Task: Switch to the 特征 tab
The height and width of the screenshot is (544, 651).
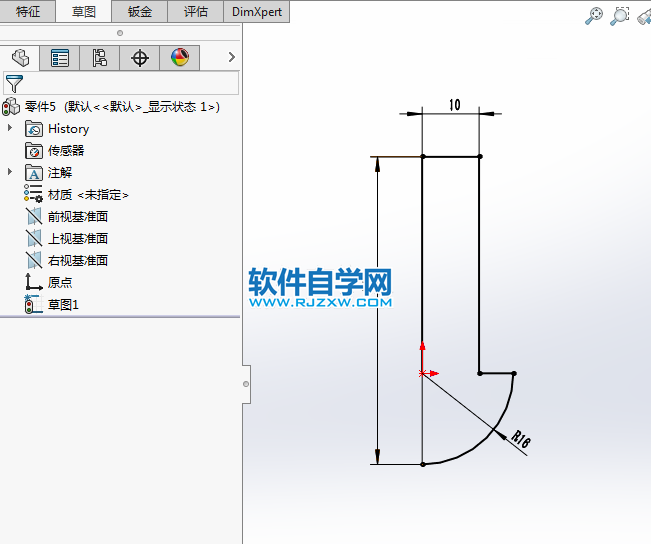Action: [x=27, y=11]
